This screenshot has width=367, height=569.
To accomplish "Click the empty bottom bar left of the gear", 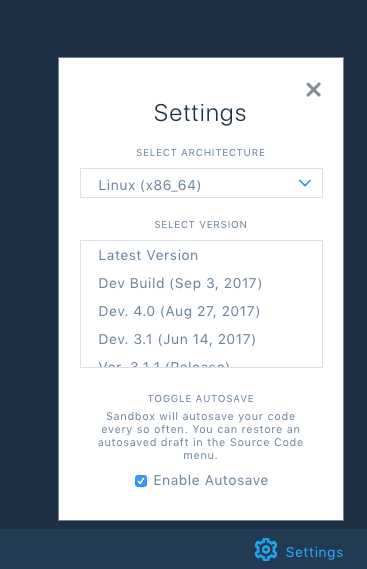I will [127, 549].
